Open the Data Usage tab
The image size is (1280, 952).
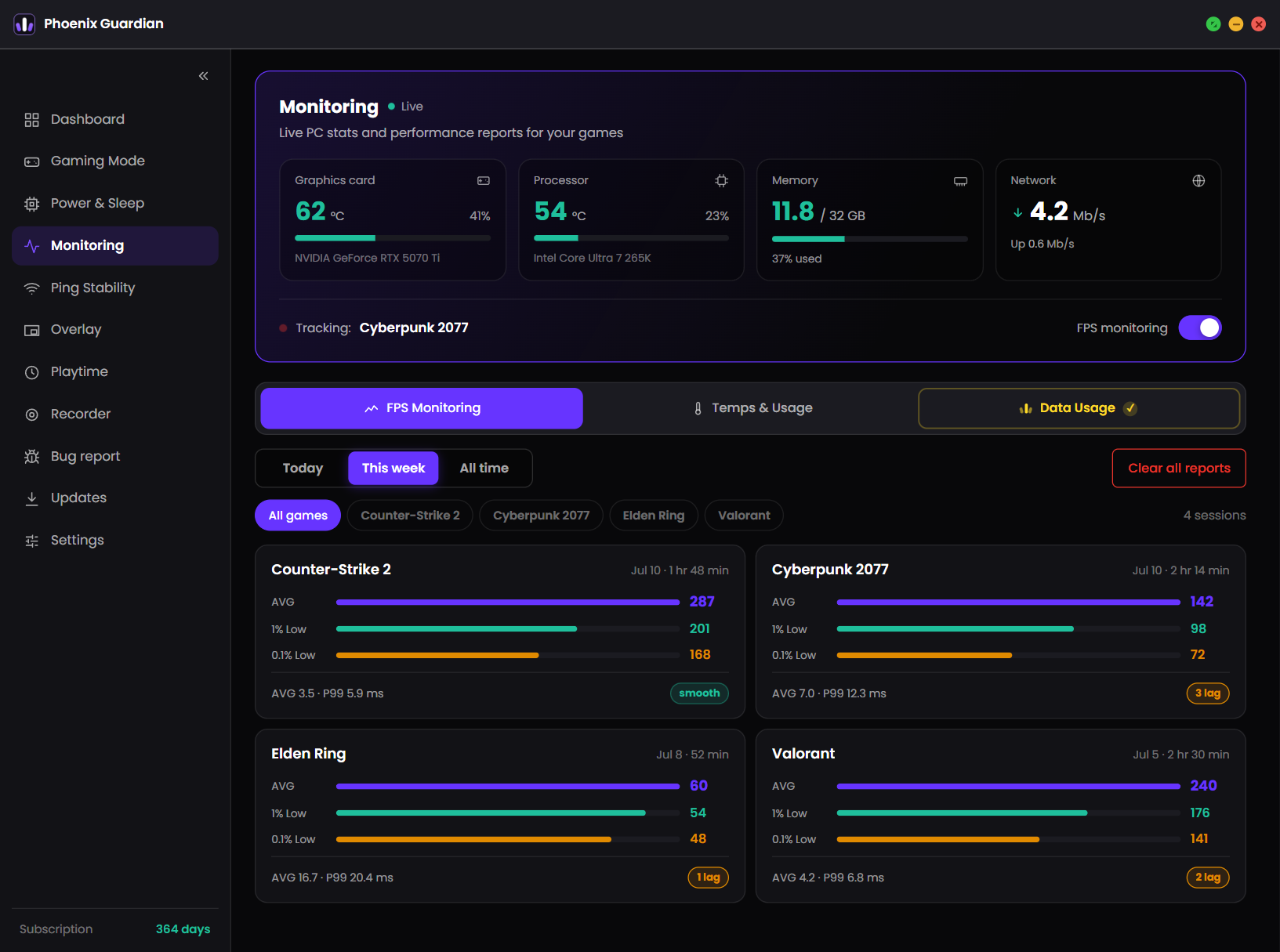[x=1079, y=408]
